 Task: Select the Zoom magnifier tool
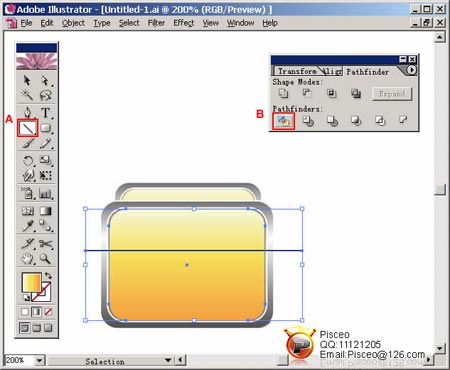[45, 258]
